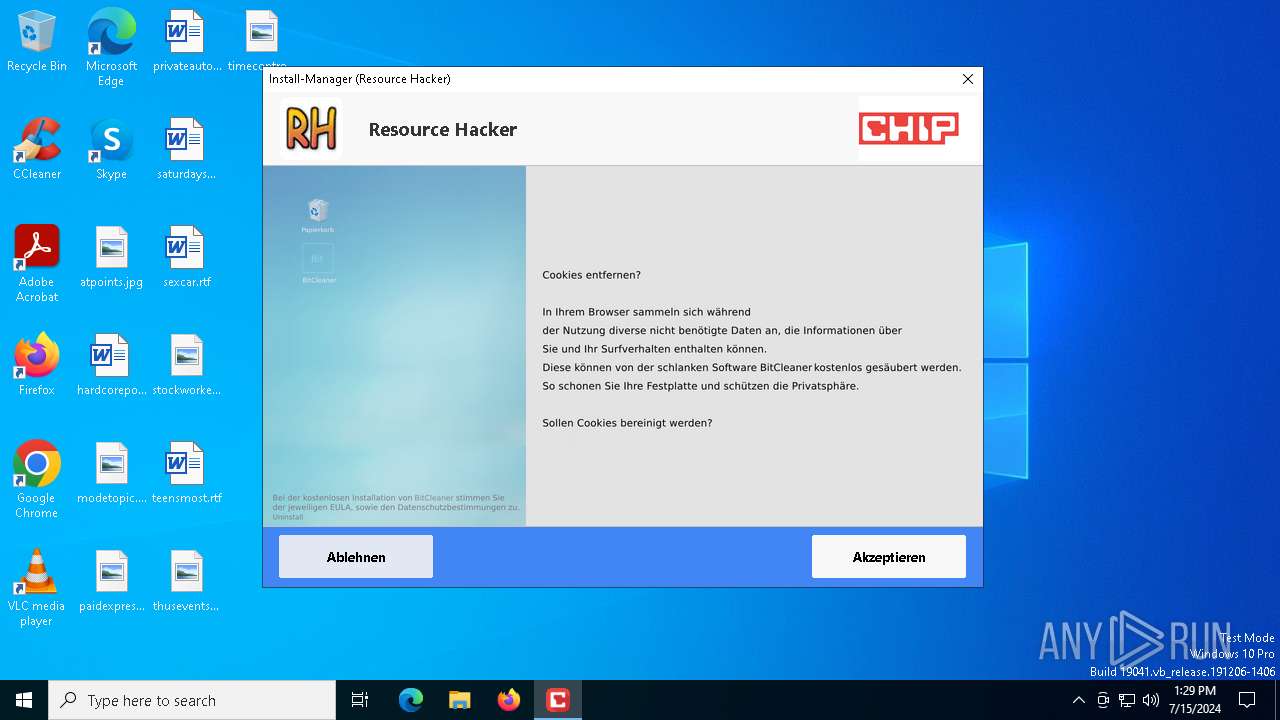Open CCleaner desktop shortcut
Screen dimensions: 1280x720
[37, 150]
